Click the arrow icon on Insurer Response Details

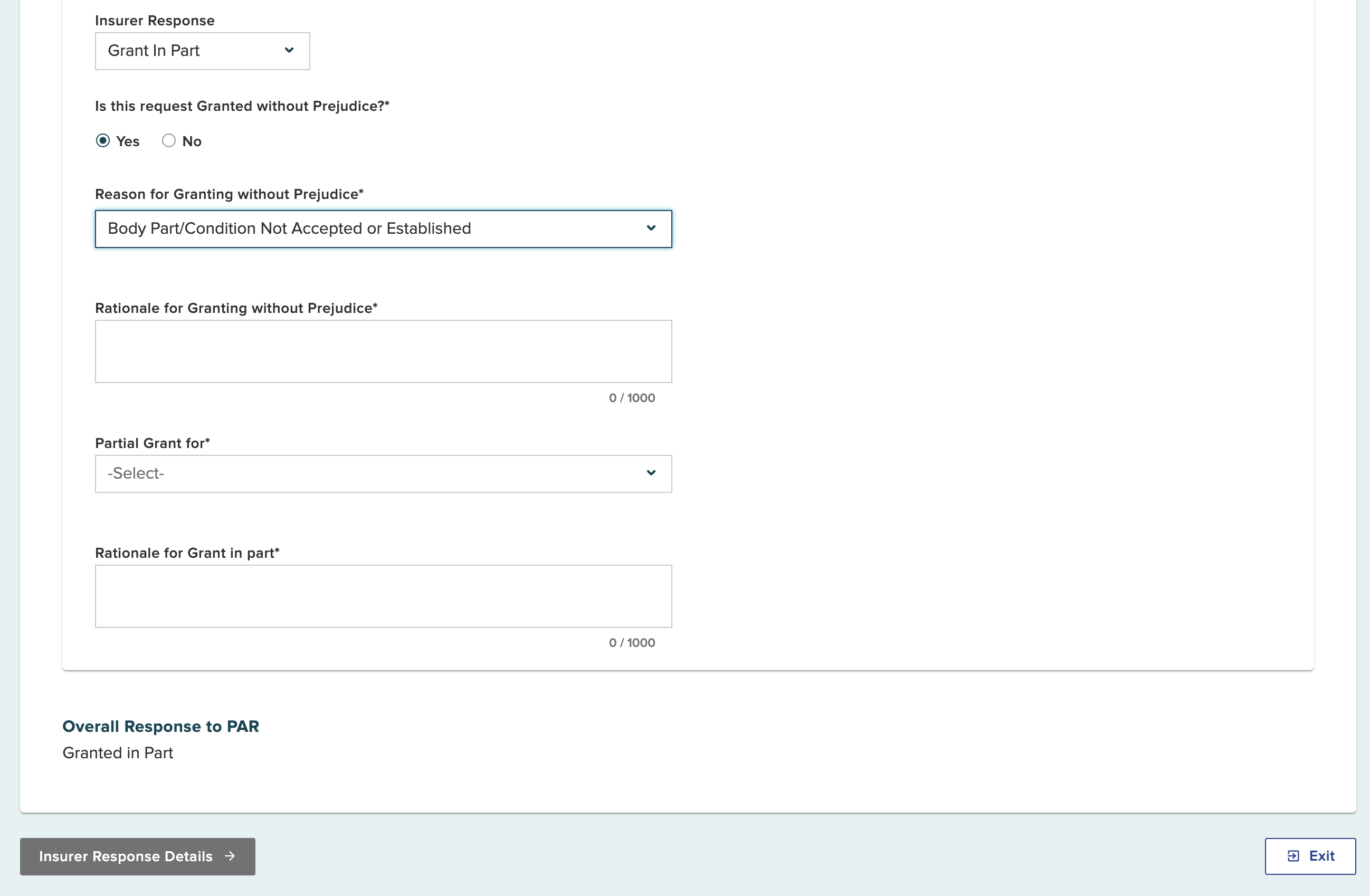(230, 856)
